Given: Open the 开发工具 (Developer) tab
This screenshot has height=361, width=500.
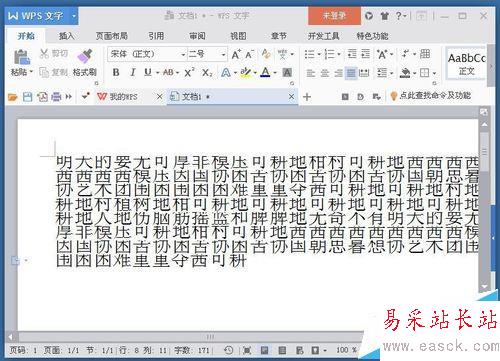Looking at the screenshot, I should pyautogui.click(x=323, y=36).
